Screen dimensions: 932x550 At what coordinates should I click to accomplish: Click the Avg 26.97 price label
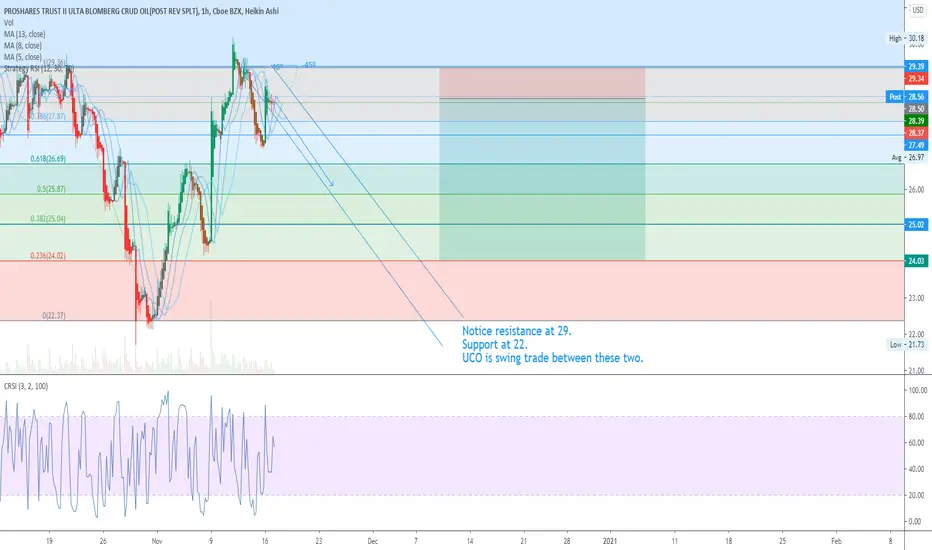click(x=908, y=158)
